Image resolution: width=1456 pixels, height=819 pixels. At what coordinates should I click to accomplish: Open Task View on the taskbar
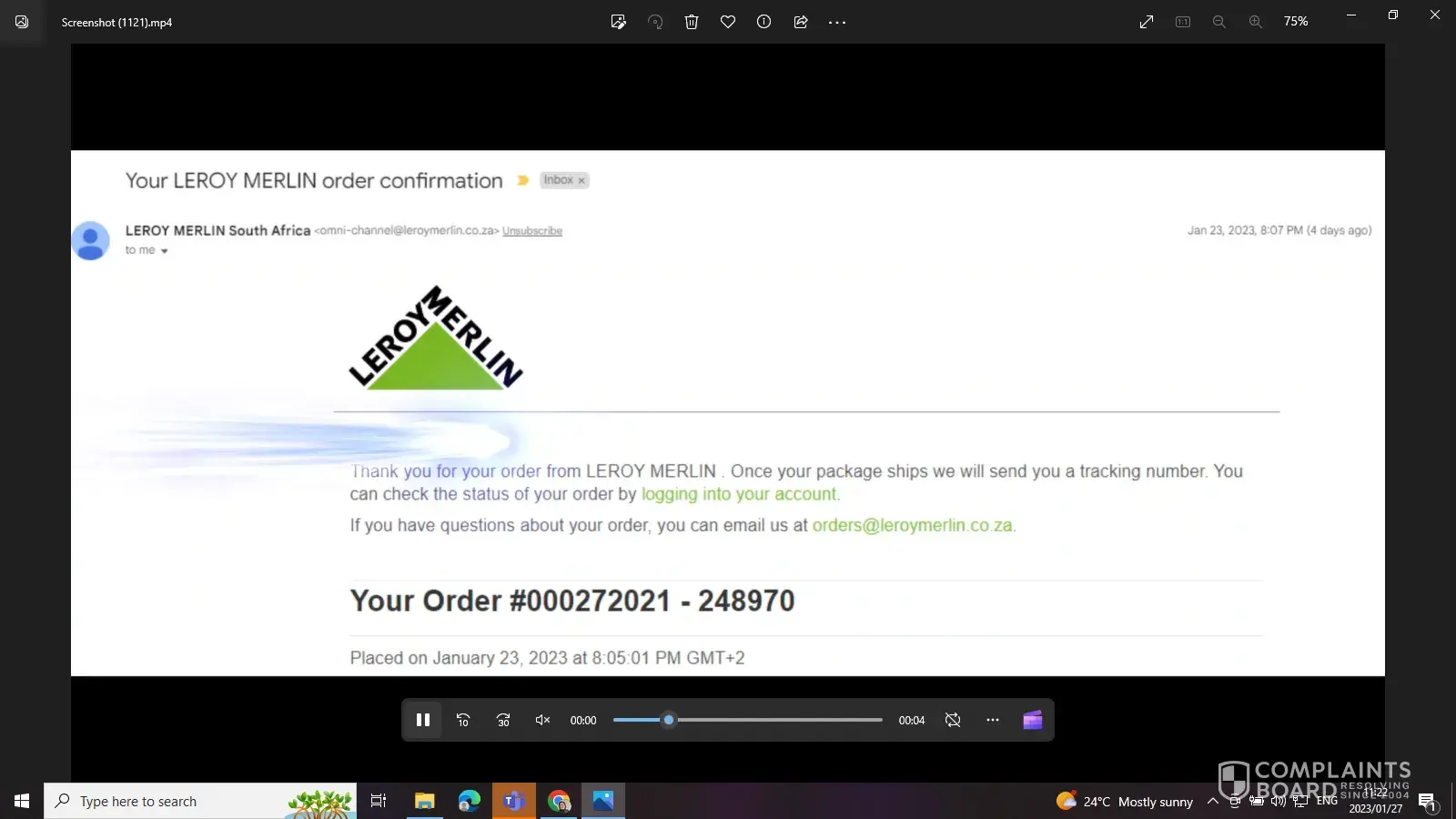pyautogui.click(x=379, y=801)
